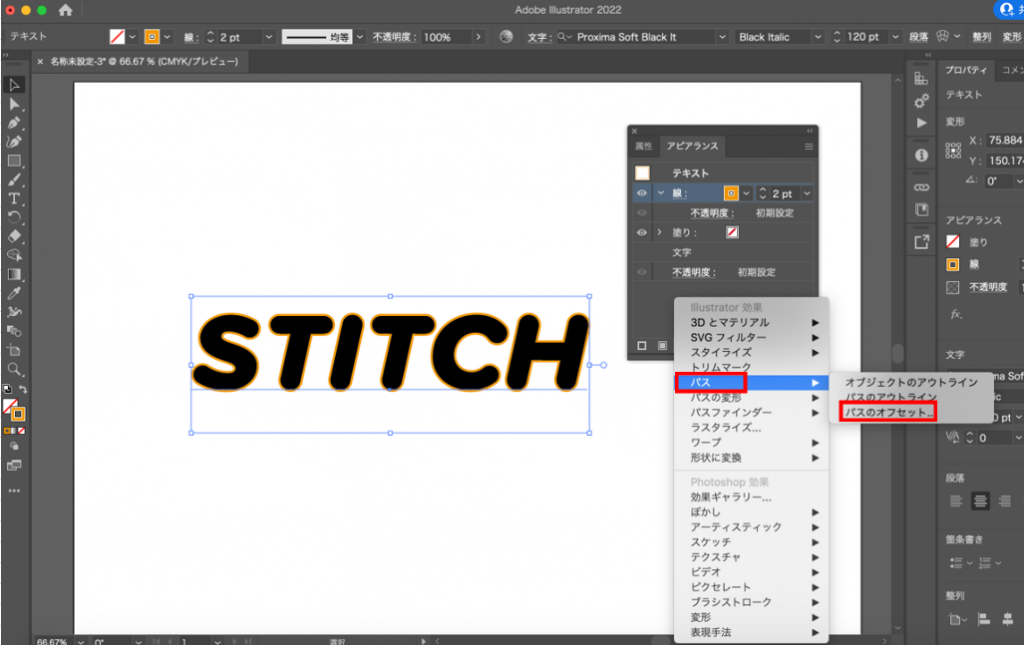
Task: Open status bar zoom level dropdown
Action: pyautogui.click(x=80, y=641)
